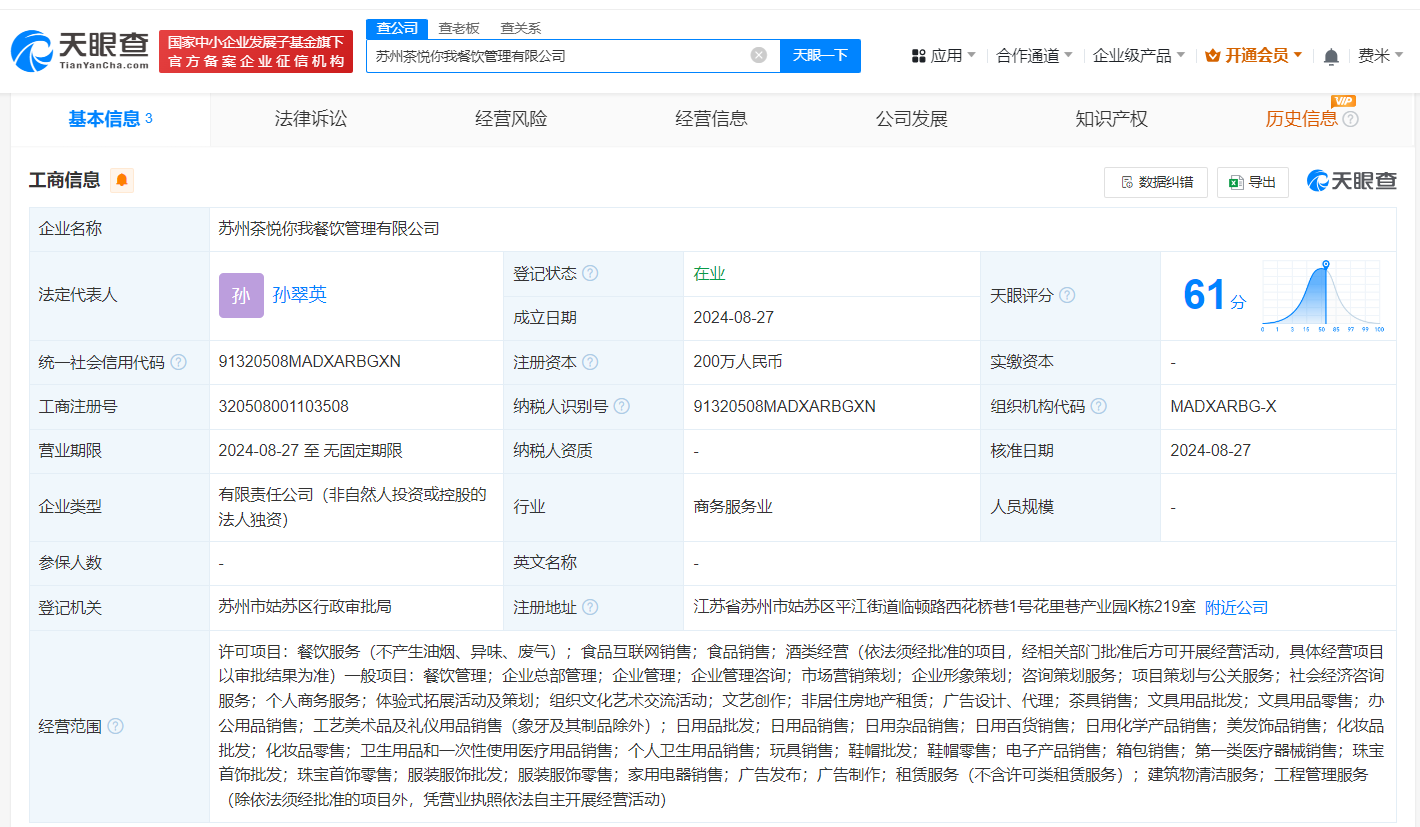Switch to the 法律诉讼 tab

pyautogui.click(x=311, y=119)
